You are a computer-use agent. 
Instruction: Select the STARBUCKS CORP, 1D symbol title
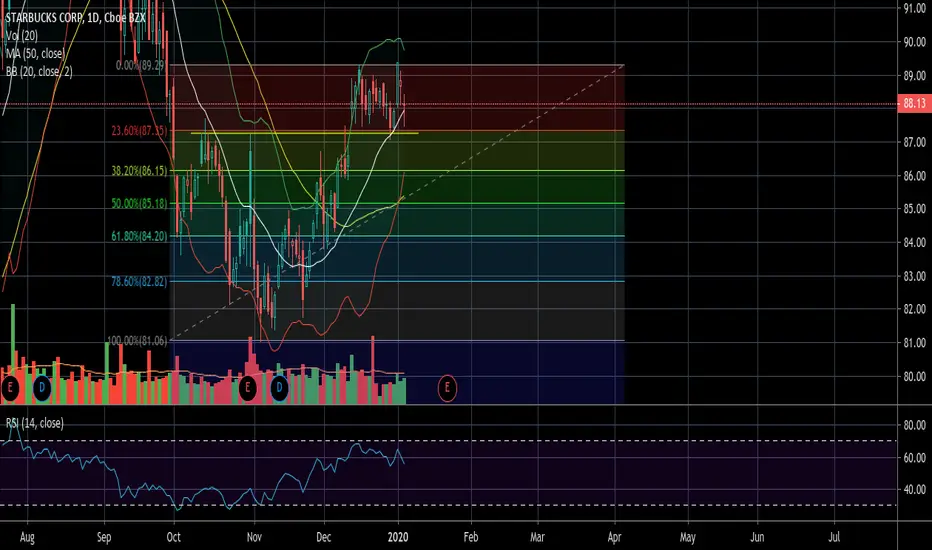coord(75,18)
